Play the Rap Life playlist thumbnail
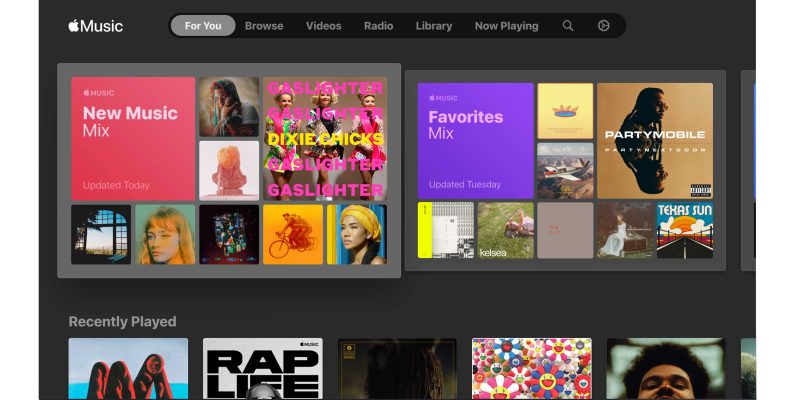 [x=262, y=368]
